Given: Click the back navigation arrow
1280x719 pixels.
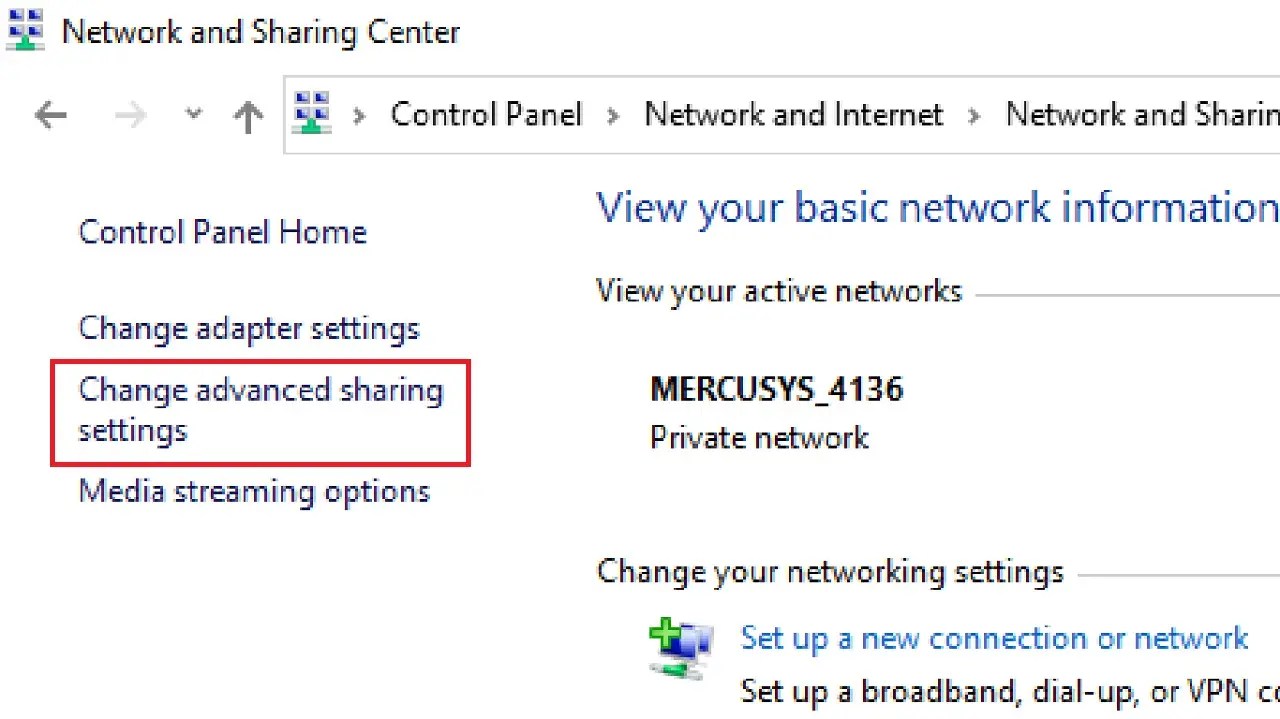Looking at the screenshot, I should (x=50, y=114).
